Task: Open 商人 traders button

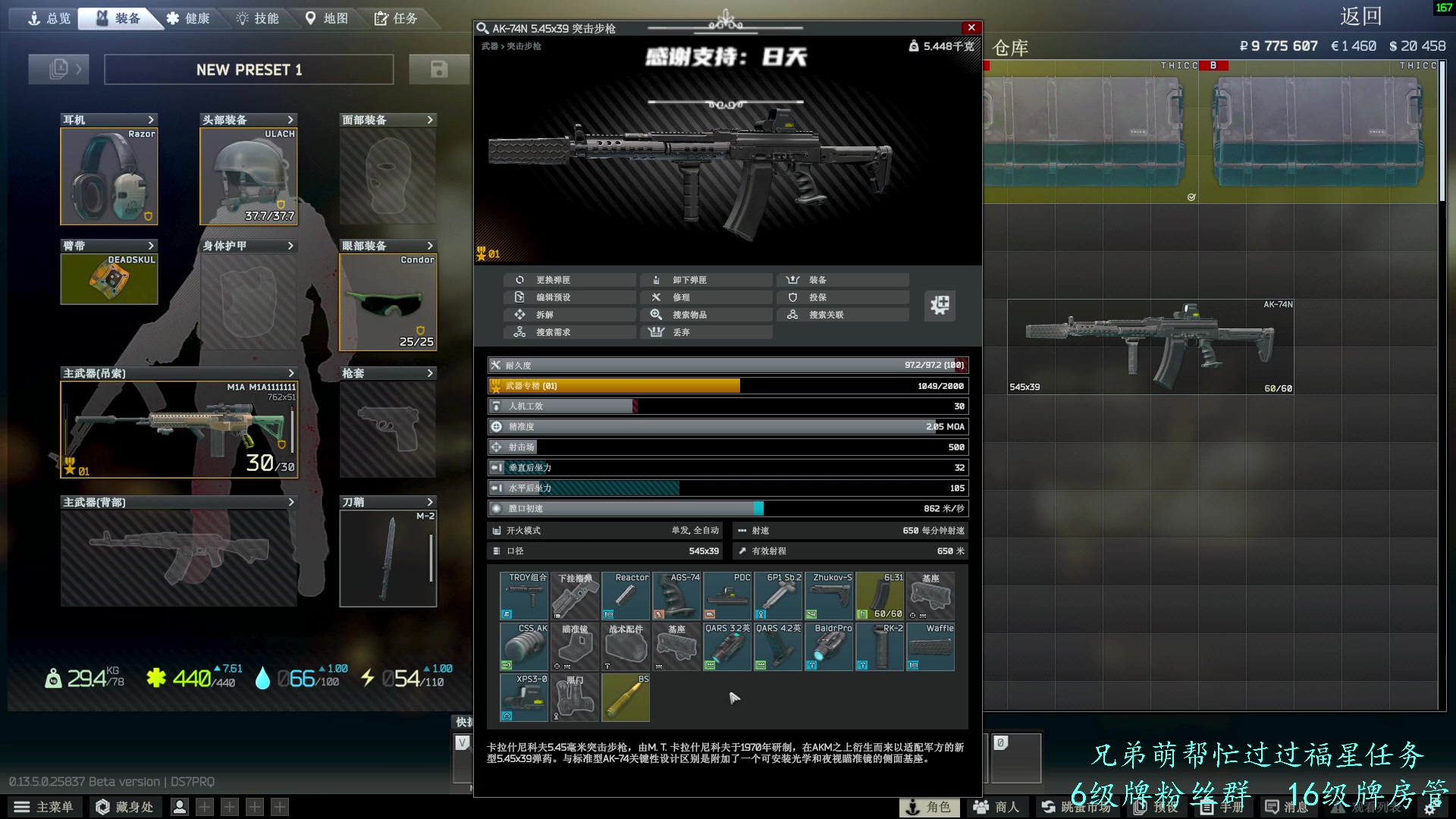Action: (x=996, y=807)
